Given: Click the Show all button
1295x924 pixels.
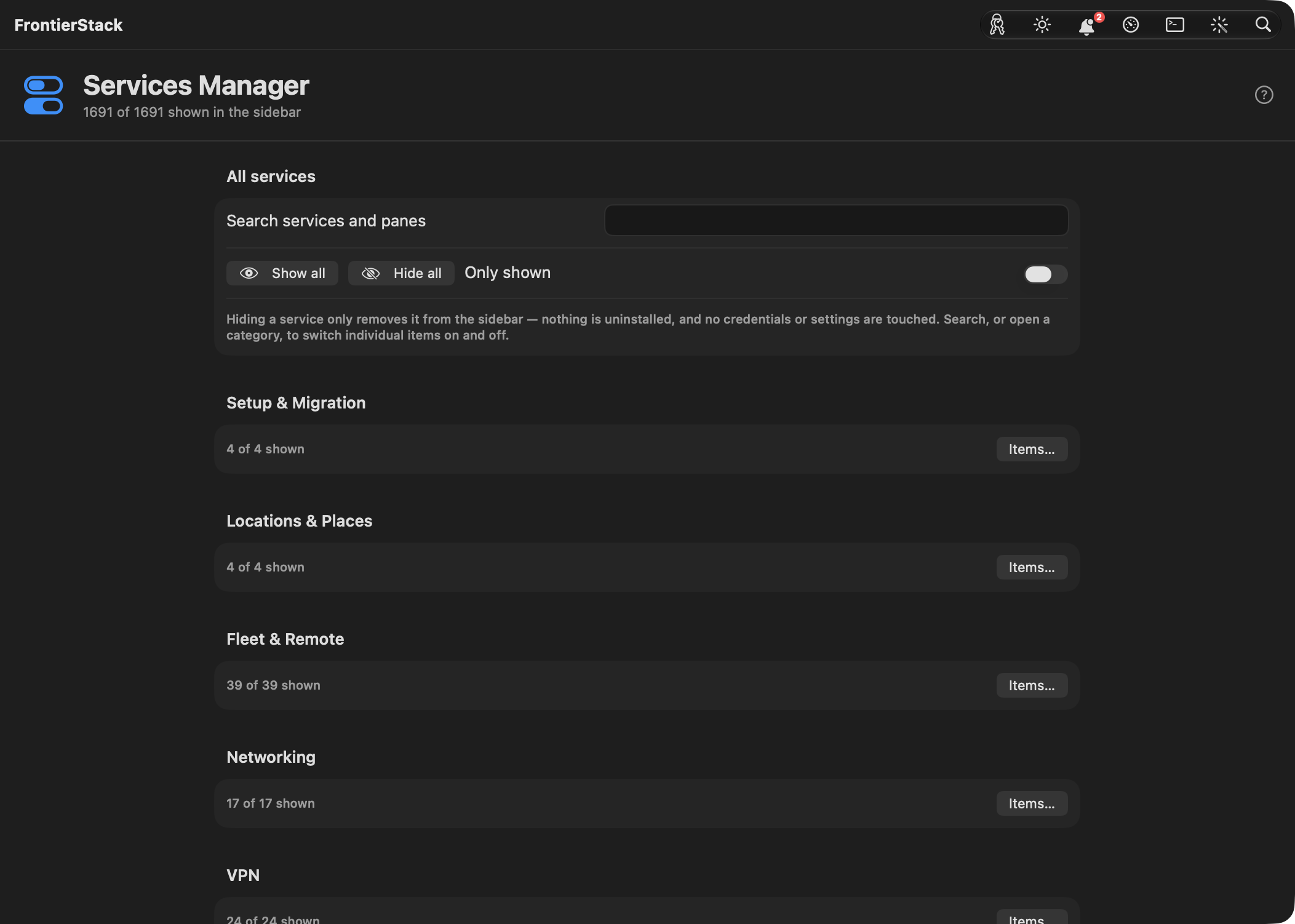Looking at the screenshot, I should click(x=282, y=273).
